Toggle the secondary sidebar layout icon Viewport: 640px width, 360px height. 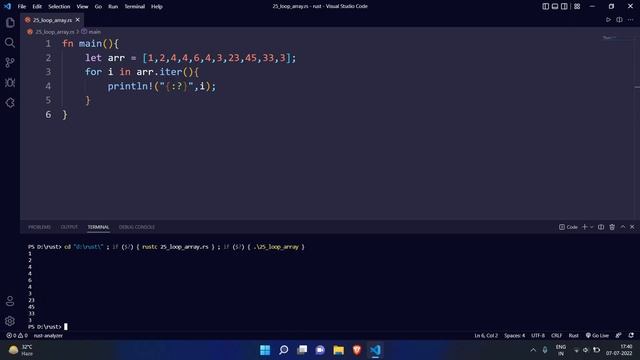pos(564,6)
